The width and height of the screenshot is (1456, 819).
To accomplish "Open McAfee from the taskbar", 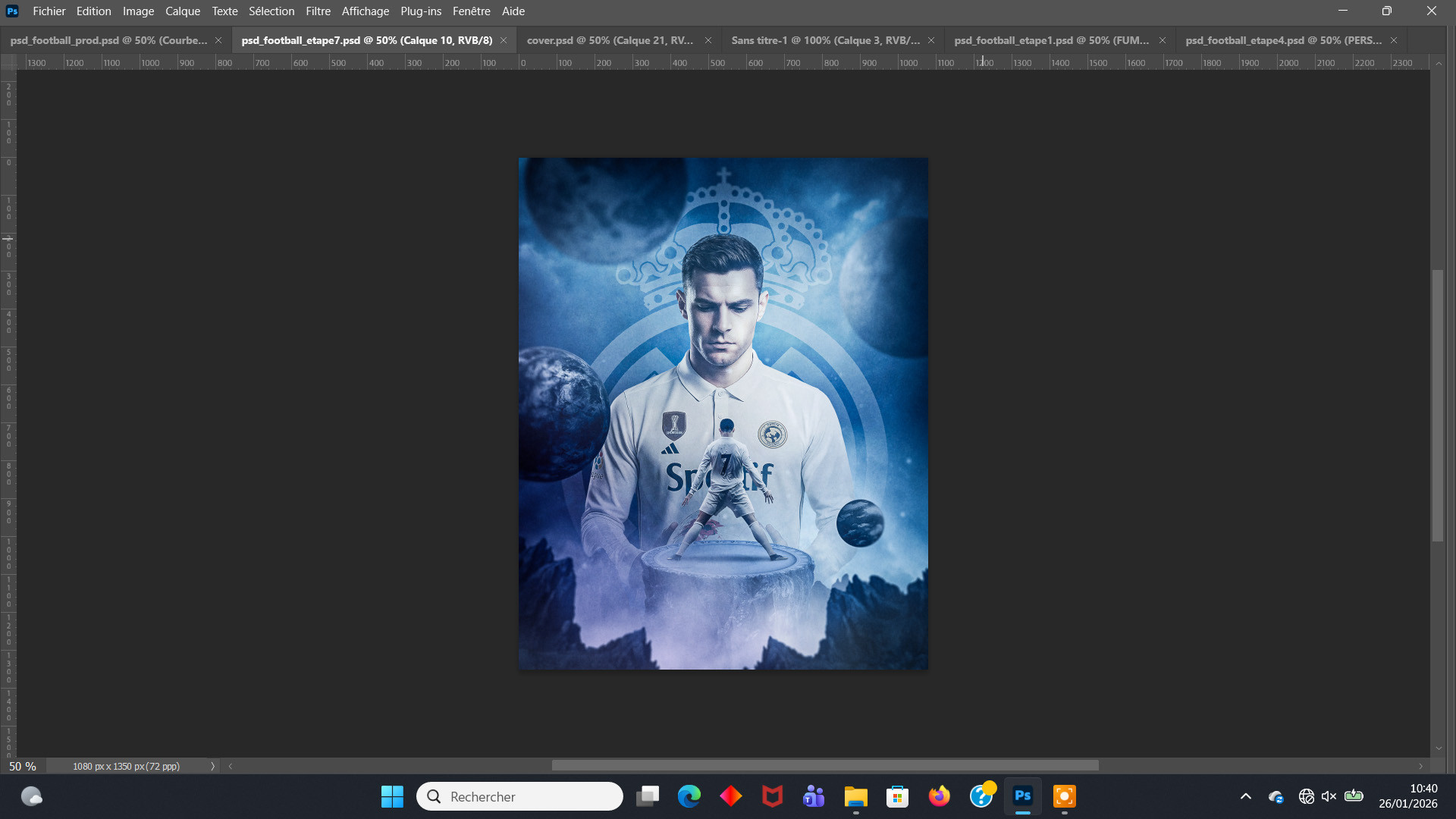I will [772, 796].
